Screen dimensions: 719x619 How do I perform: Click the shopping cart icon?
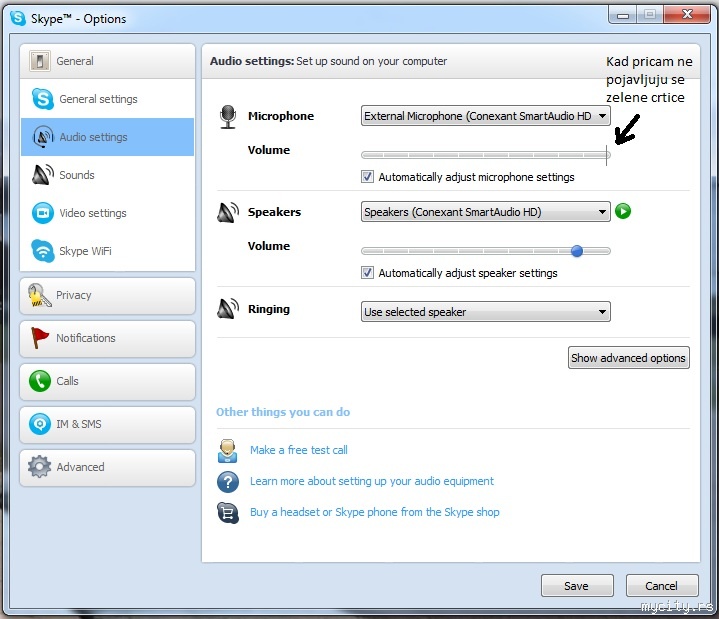[228, 513]
